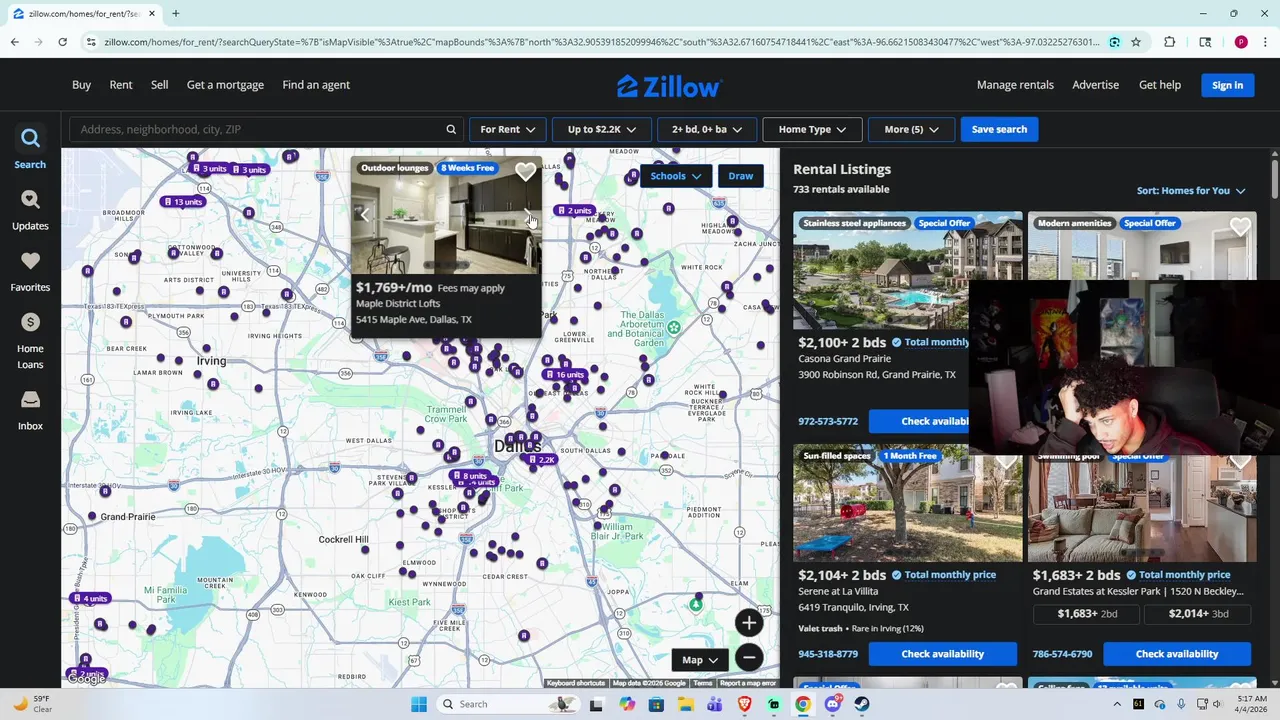This screenshot has width=1280, height=720.
Task: Click the Sign in button
Action: coord(1227,85)
